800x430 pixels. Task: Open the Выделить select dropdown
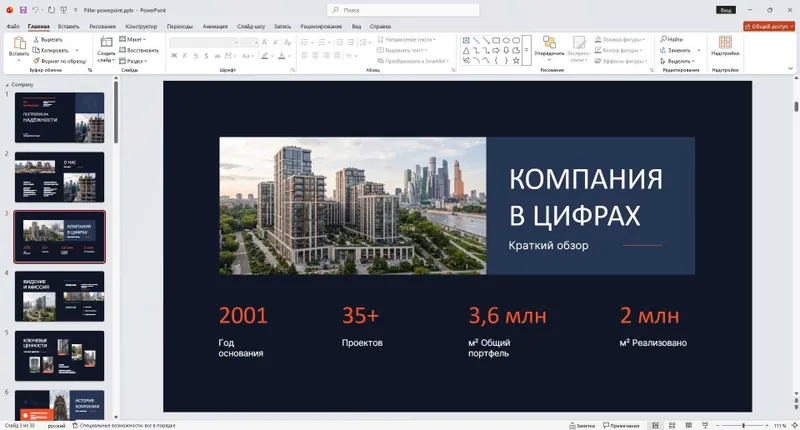(680, 61)
